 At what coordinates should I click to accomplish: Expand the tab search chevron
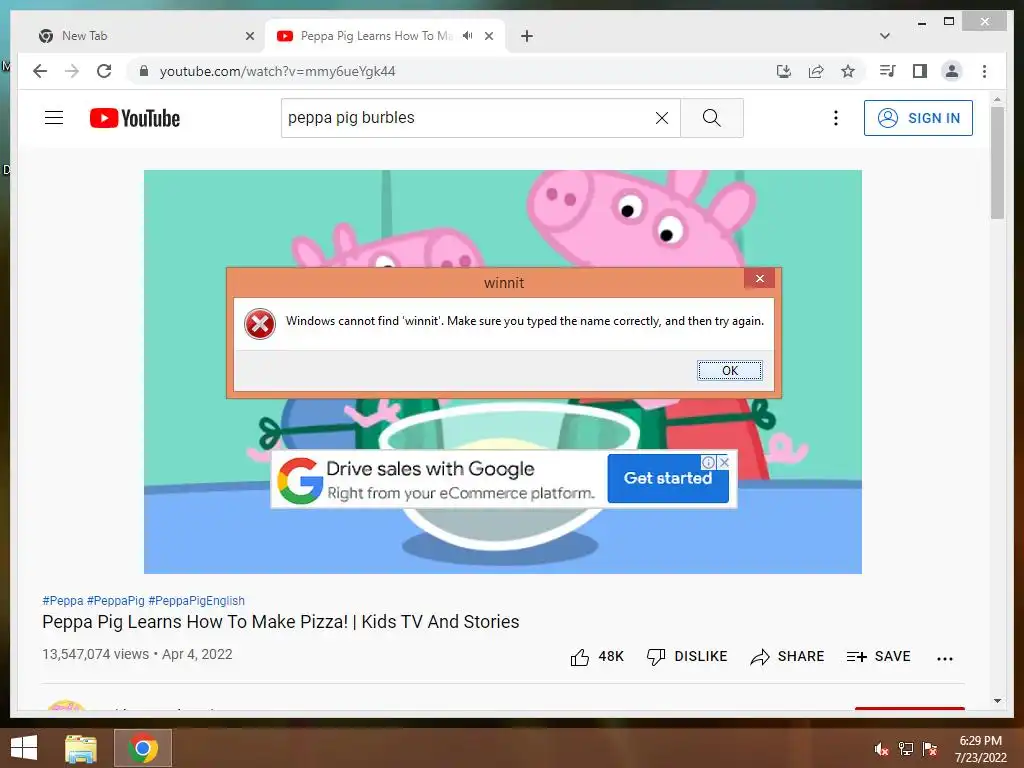(x=885, y=36)
